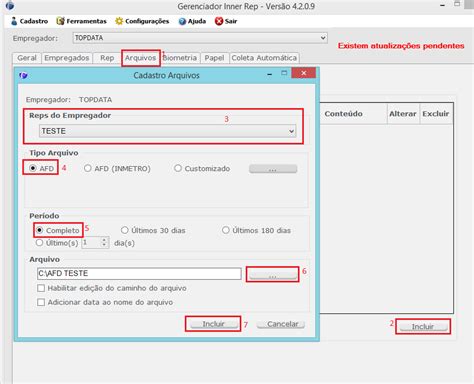The width and height of the screenshot is (474, 384).
Task: Minimize the Gerenciador Inner Rep window
Action: pos(442,6)
